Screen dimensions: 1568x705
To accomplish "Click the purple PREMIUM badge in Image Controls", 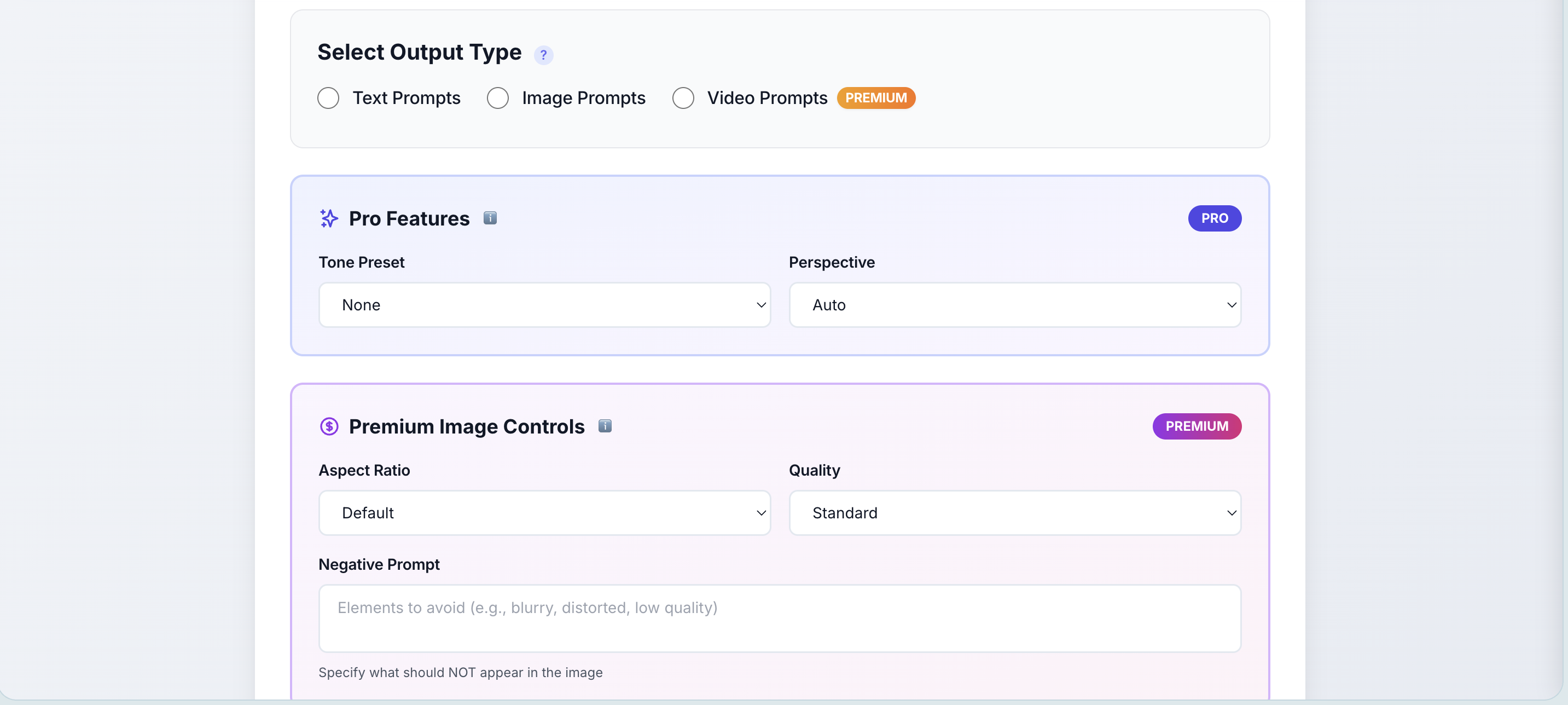I will pyautogui.click(x=1196, y=426).
